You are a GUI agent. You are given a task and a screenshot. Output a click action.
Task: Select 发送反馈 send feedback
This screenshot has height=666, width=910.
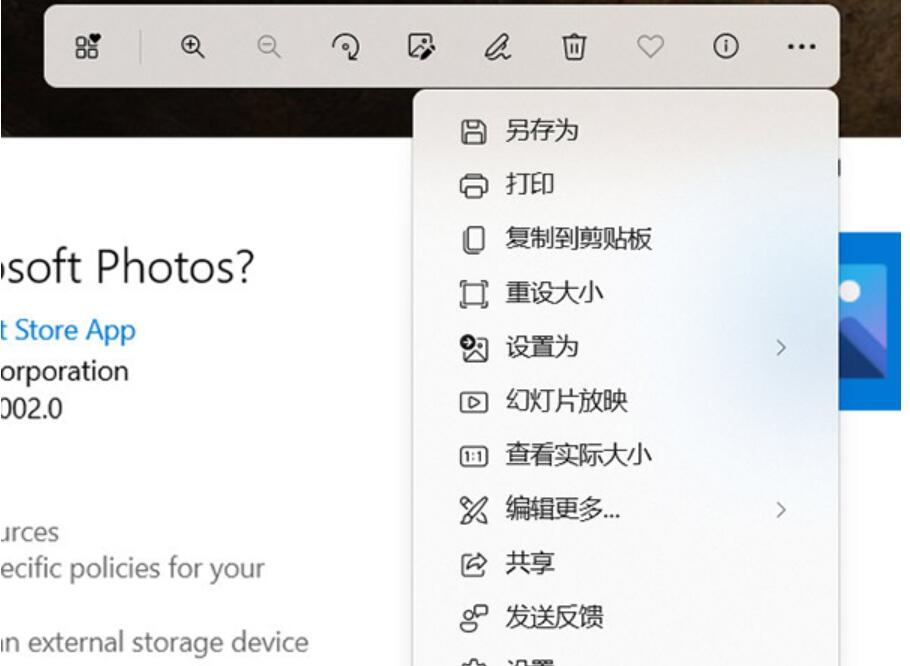point(626,618)
